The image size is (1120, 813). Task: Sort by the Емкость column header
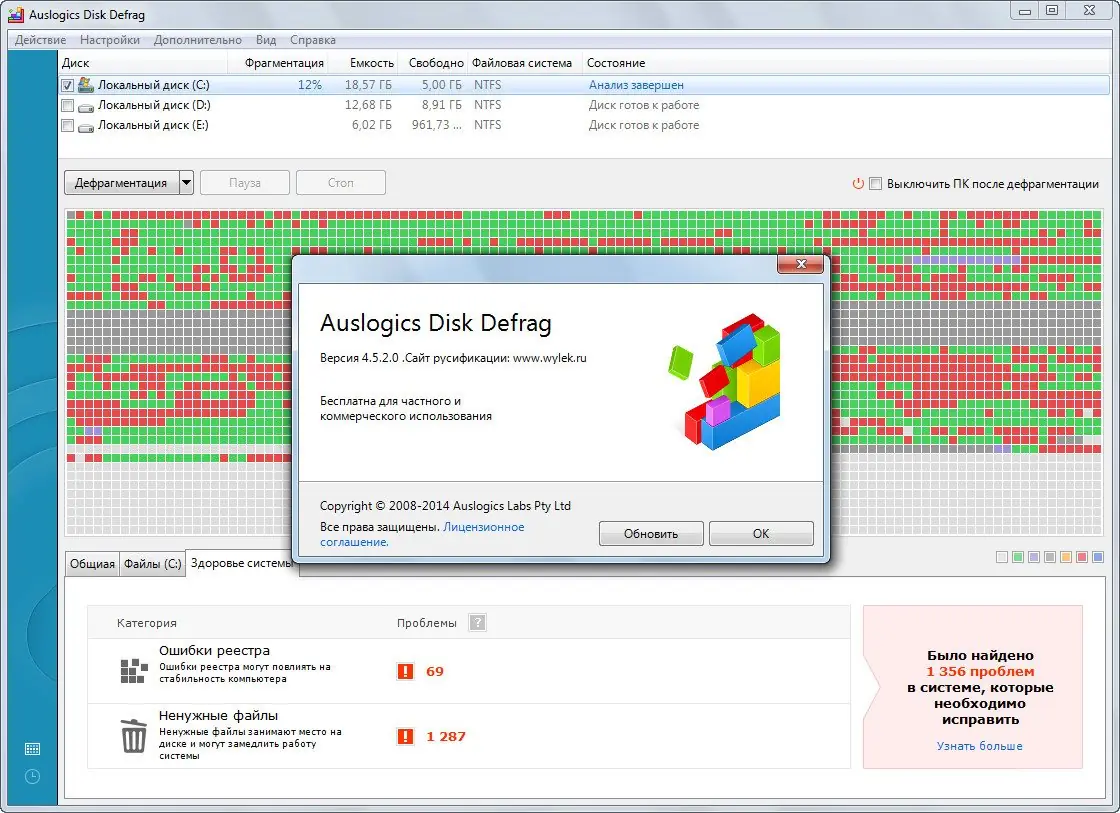pyautogui.click(x=364, y=63)
